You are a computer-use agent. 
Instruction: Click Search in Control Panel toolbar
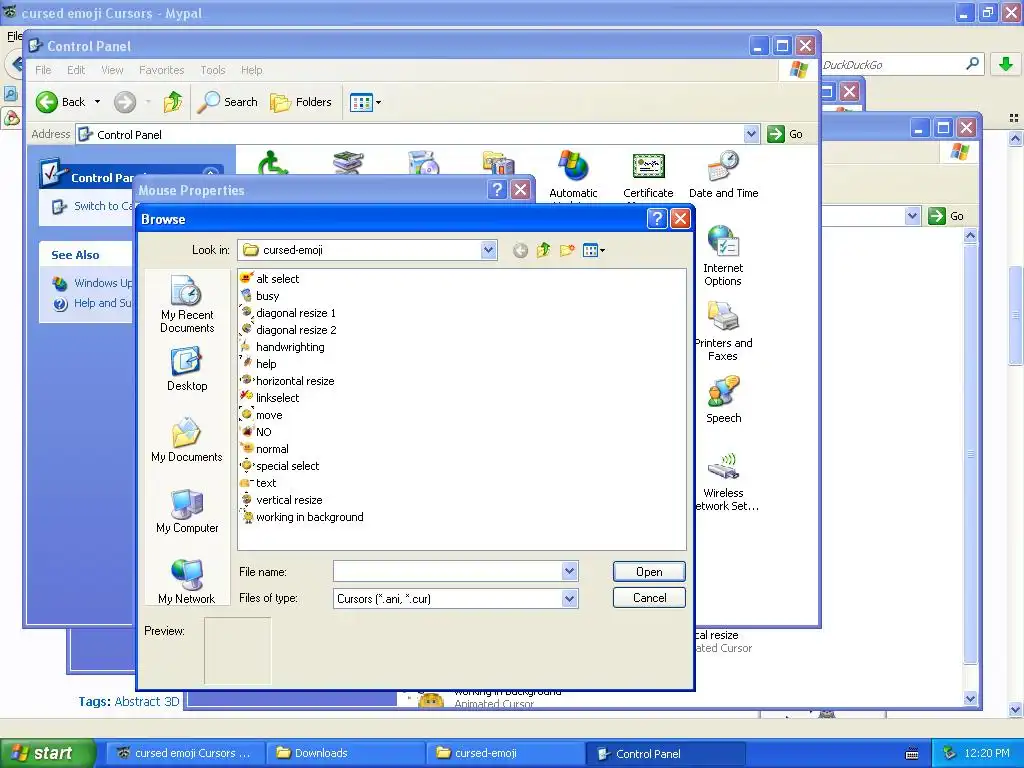pyautogui.click(x=227, y=102)
